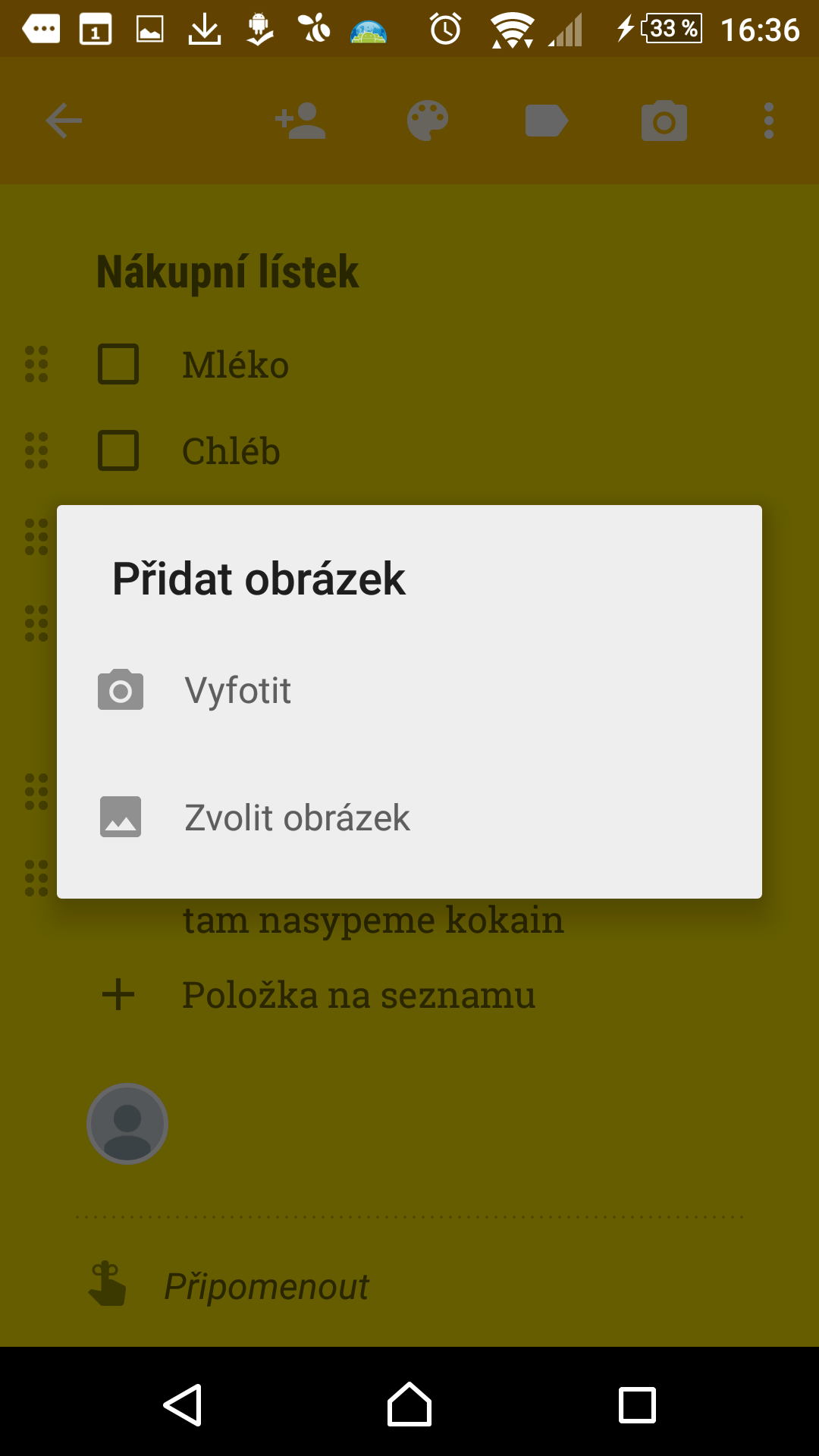The height and width of the screenshot is (1456, 819).
Task: Check the Mléko checkbox
Action: pos(118,364)
